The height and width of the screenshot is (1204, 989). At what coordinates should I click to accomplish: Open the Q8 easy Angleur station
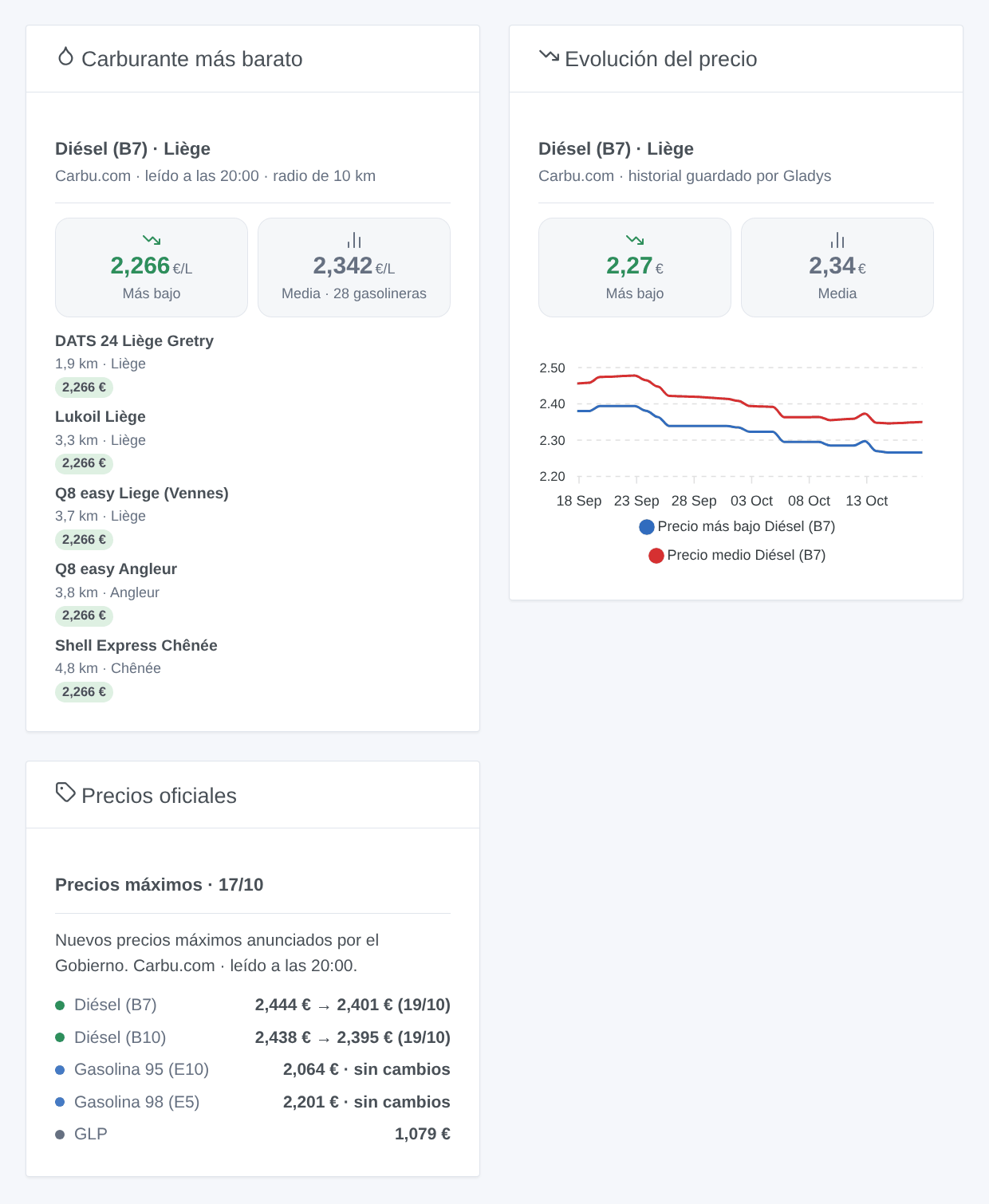click(x=116, y=569)
